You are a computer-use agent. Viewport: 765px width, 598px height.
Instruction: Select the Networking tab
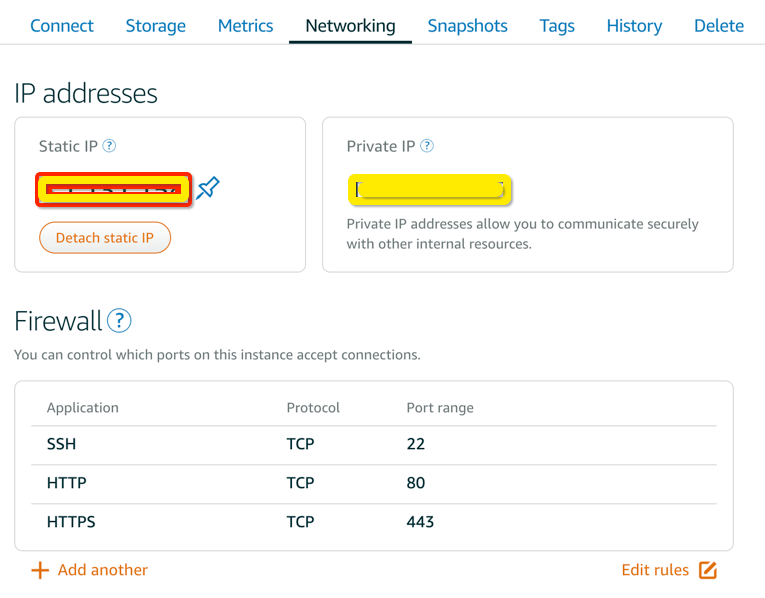[x=350, y=25]
